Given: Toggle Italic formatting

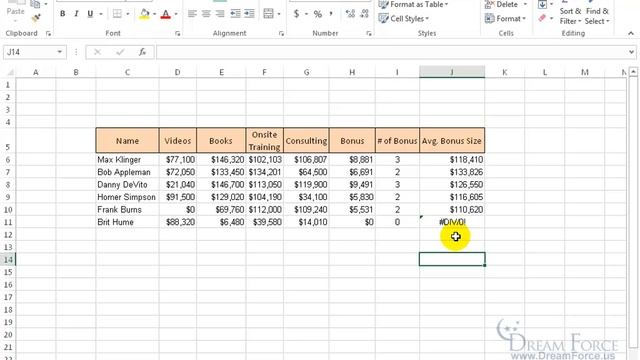Looking at the screenshot, I should (x=76, y=14).
